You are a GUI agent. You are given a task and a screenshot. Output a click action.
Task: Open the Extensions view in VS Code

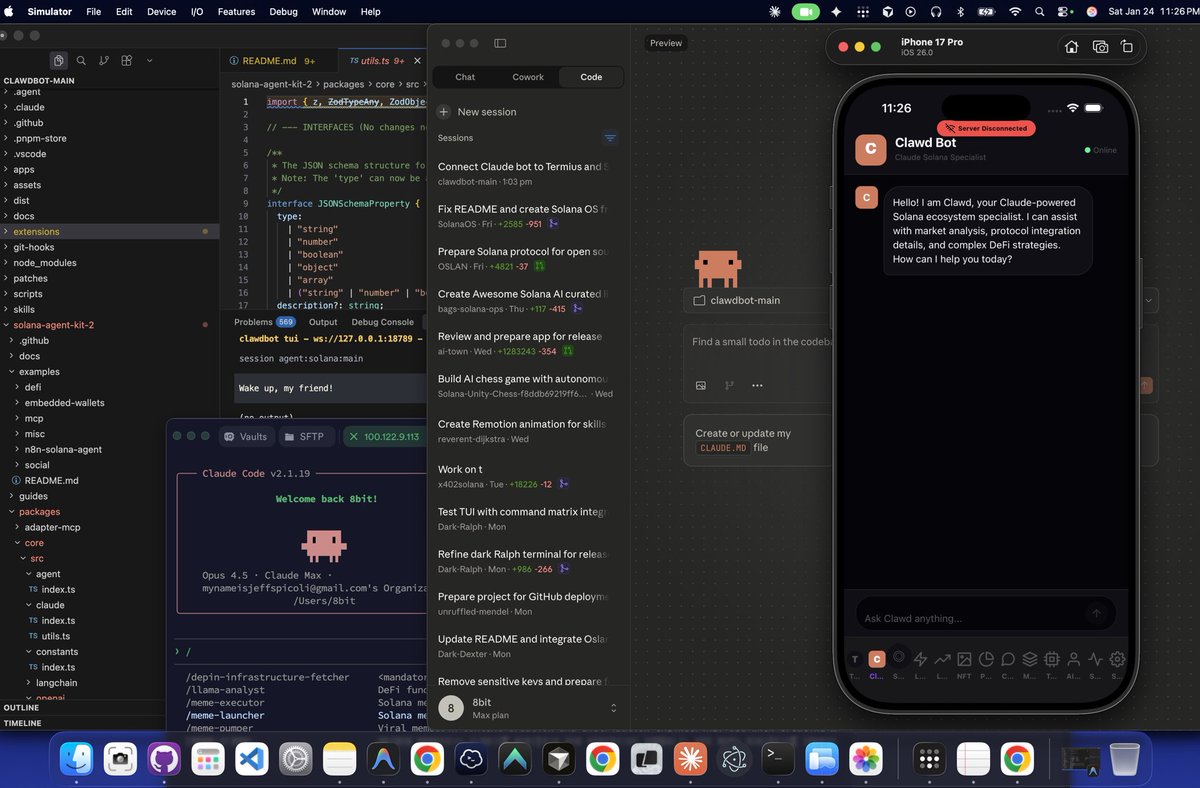126,61
